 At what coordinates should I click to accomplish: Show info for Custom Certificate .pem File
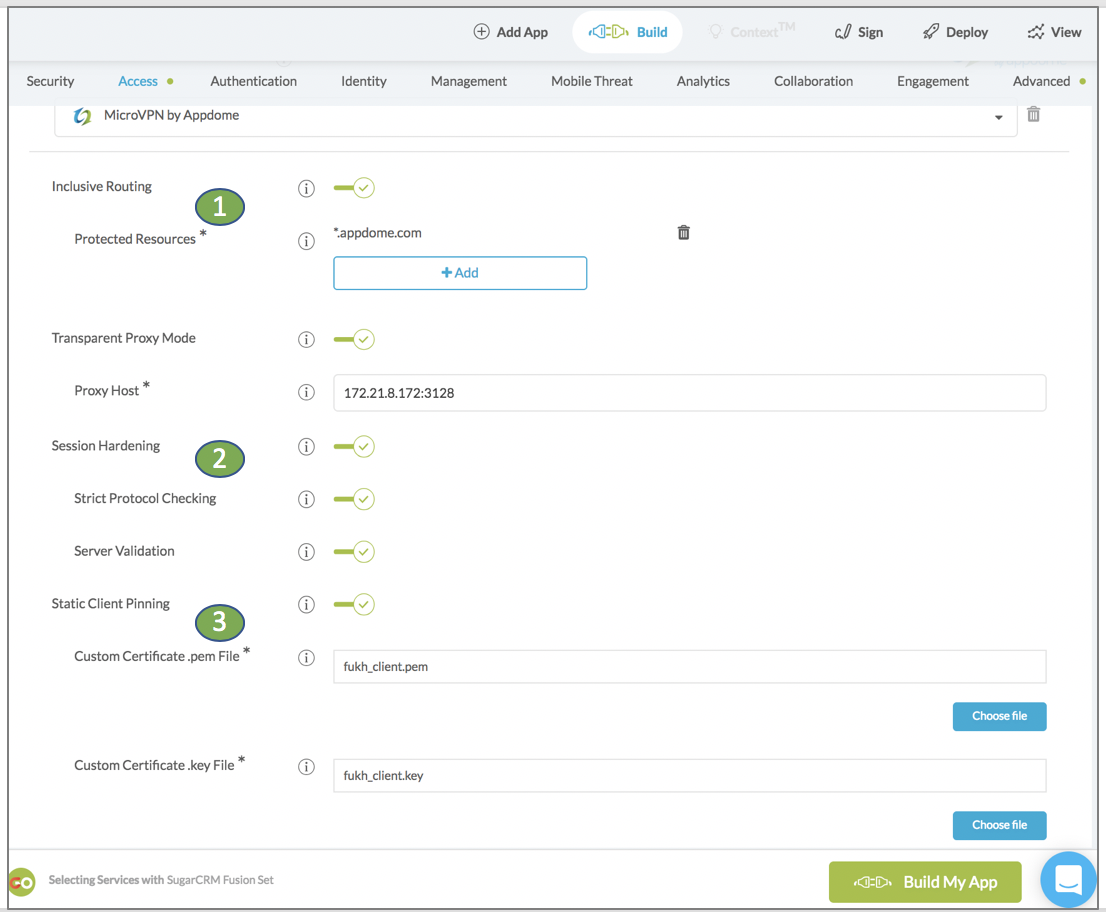(x=306, y=657)
